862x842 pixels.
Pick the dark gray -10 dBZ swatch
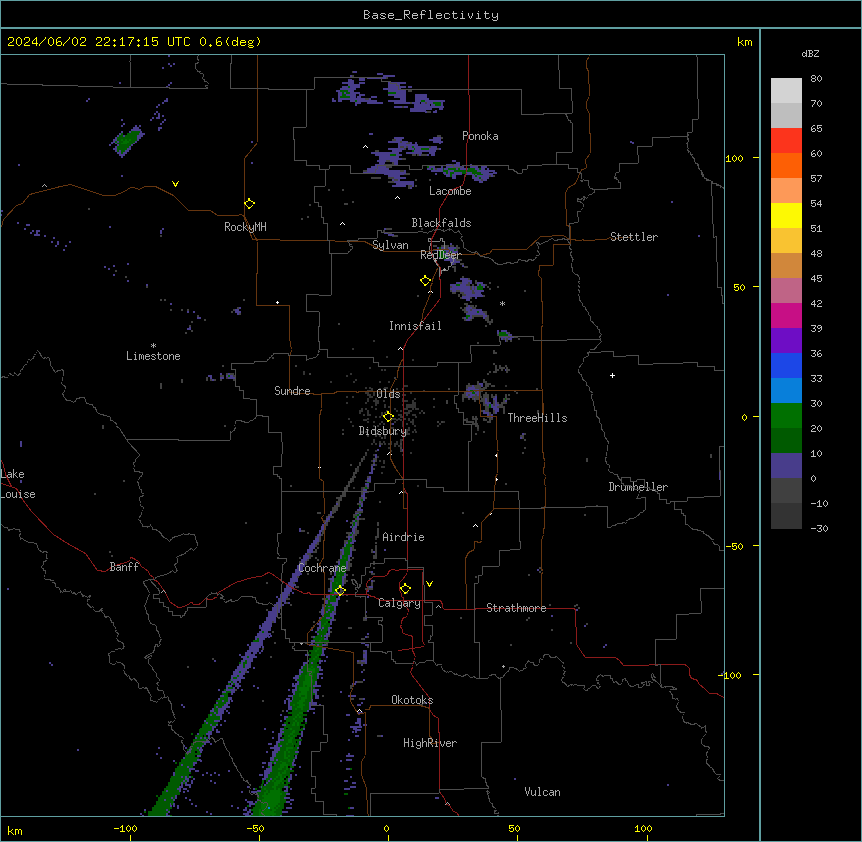(786, 516)
